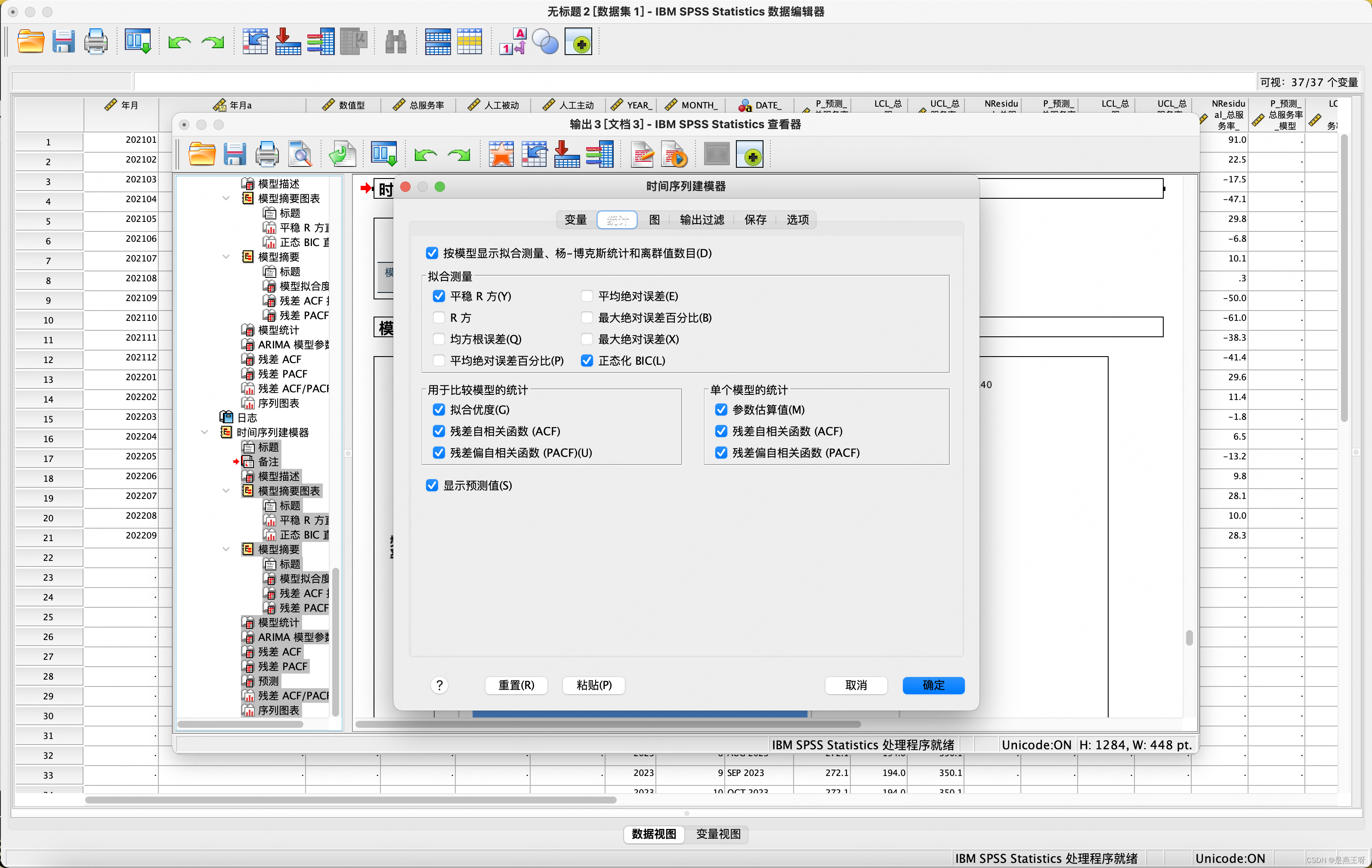The image size is (1372, 868).
Task: Uncheck 正态化 BIC(L) option
Action: tap(587, 360)
